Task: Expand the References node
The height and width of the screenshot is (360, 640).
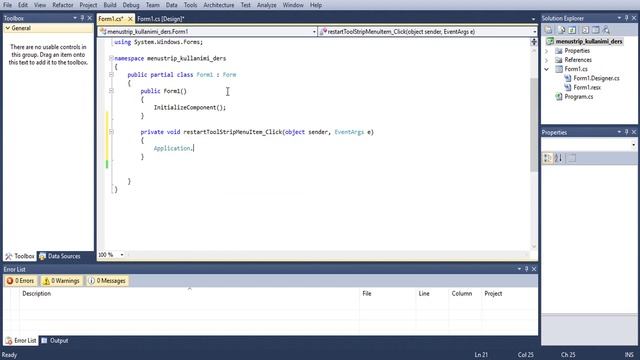Action: click(547, 60)
